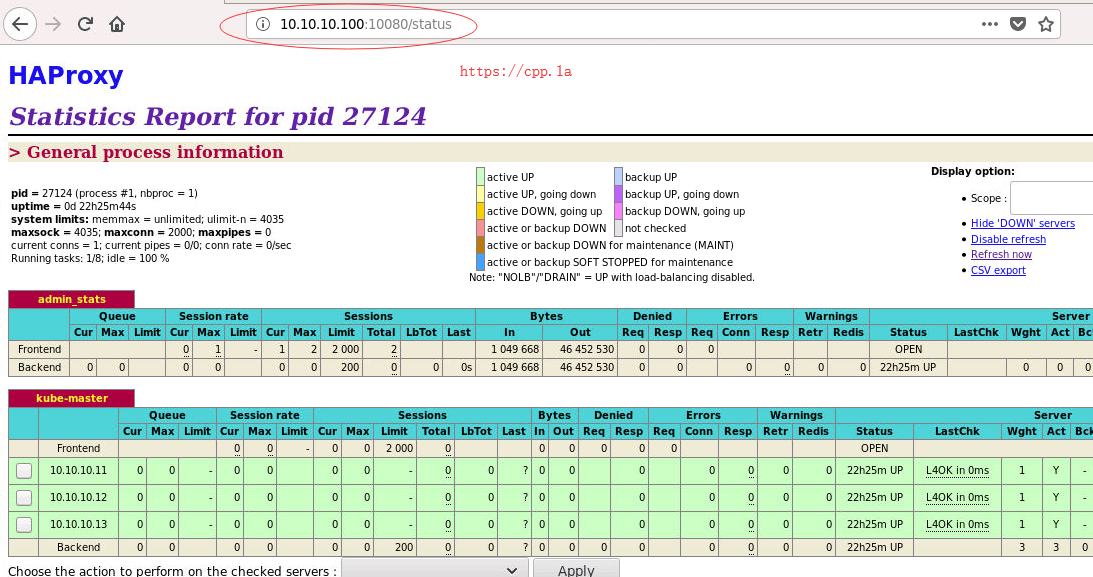Check the box for server 10.10.10.11
Viewport: 1093px width, 577px height.
24,471
